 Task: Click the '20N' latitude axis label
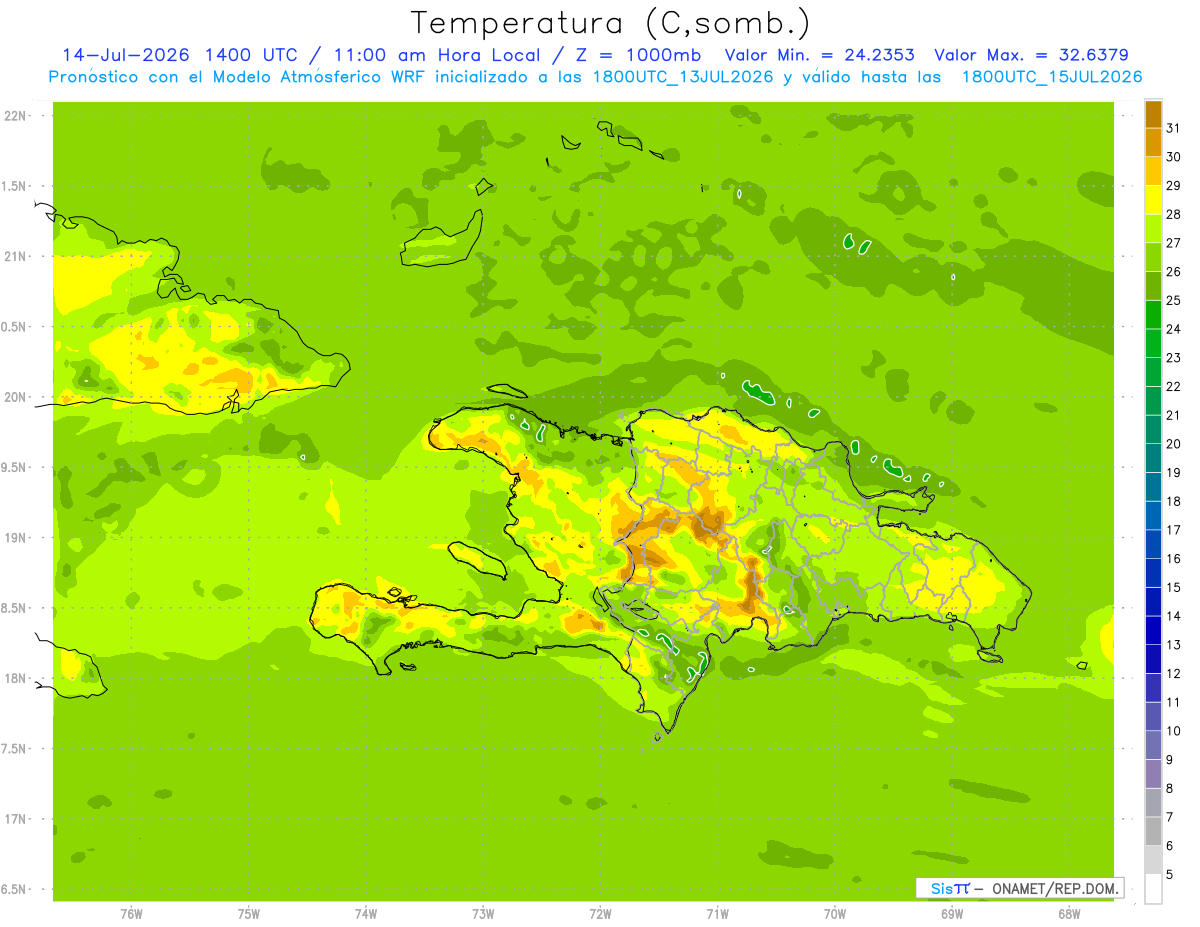point(15,397)
